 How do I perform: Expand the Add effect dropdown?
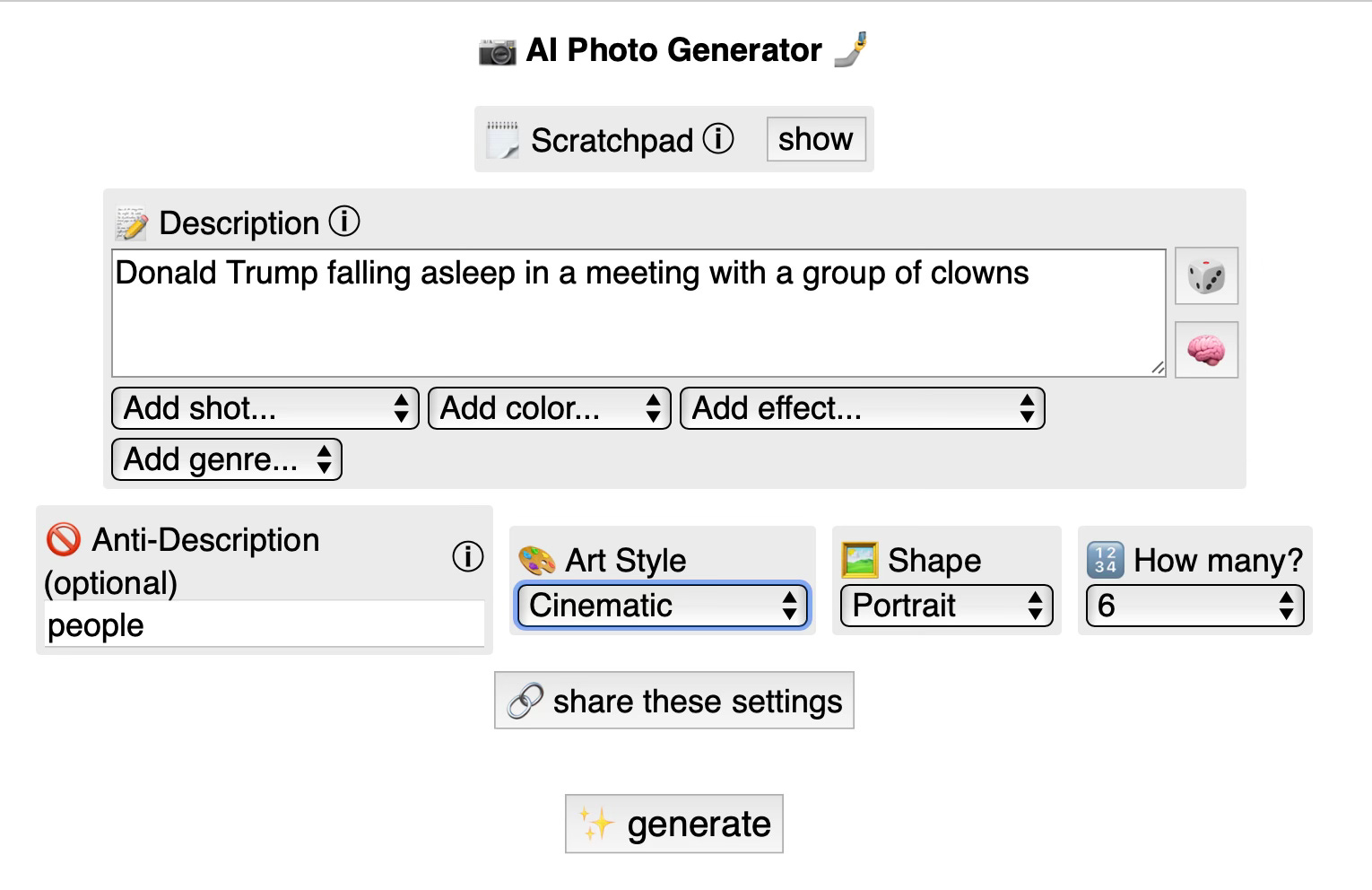click(x=862, y=408)
